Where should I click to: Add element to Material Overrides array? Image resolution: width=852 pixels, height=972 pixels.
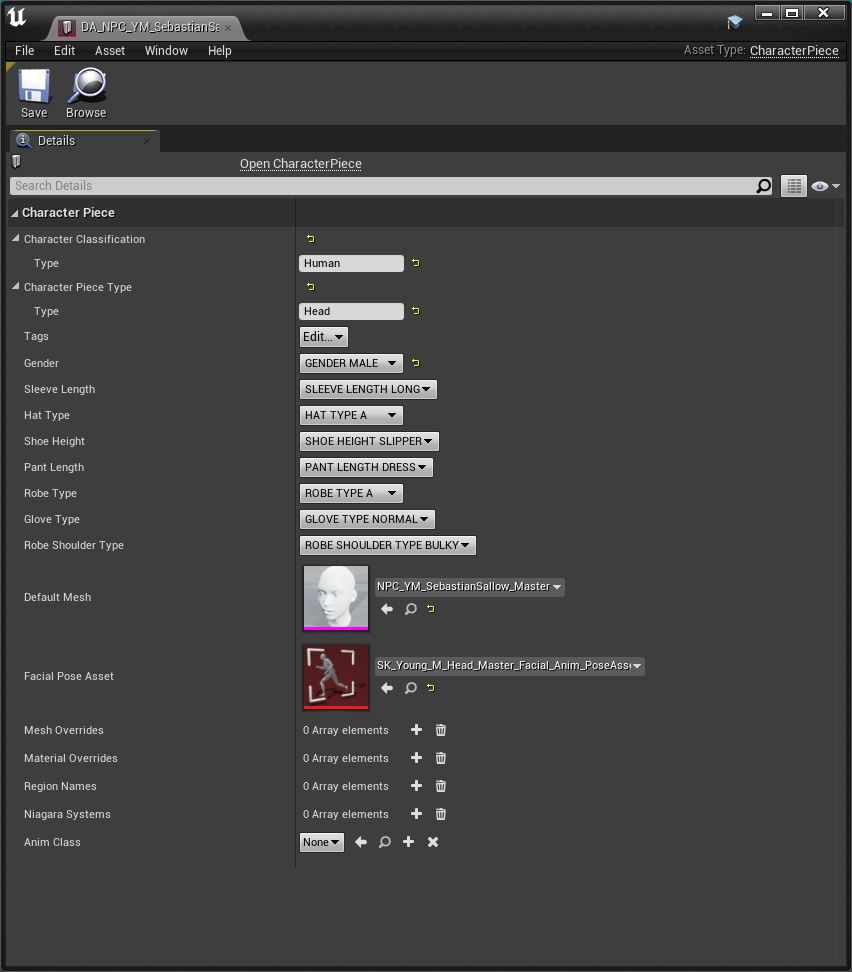point(417,758)
